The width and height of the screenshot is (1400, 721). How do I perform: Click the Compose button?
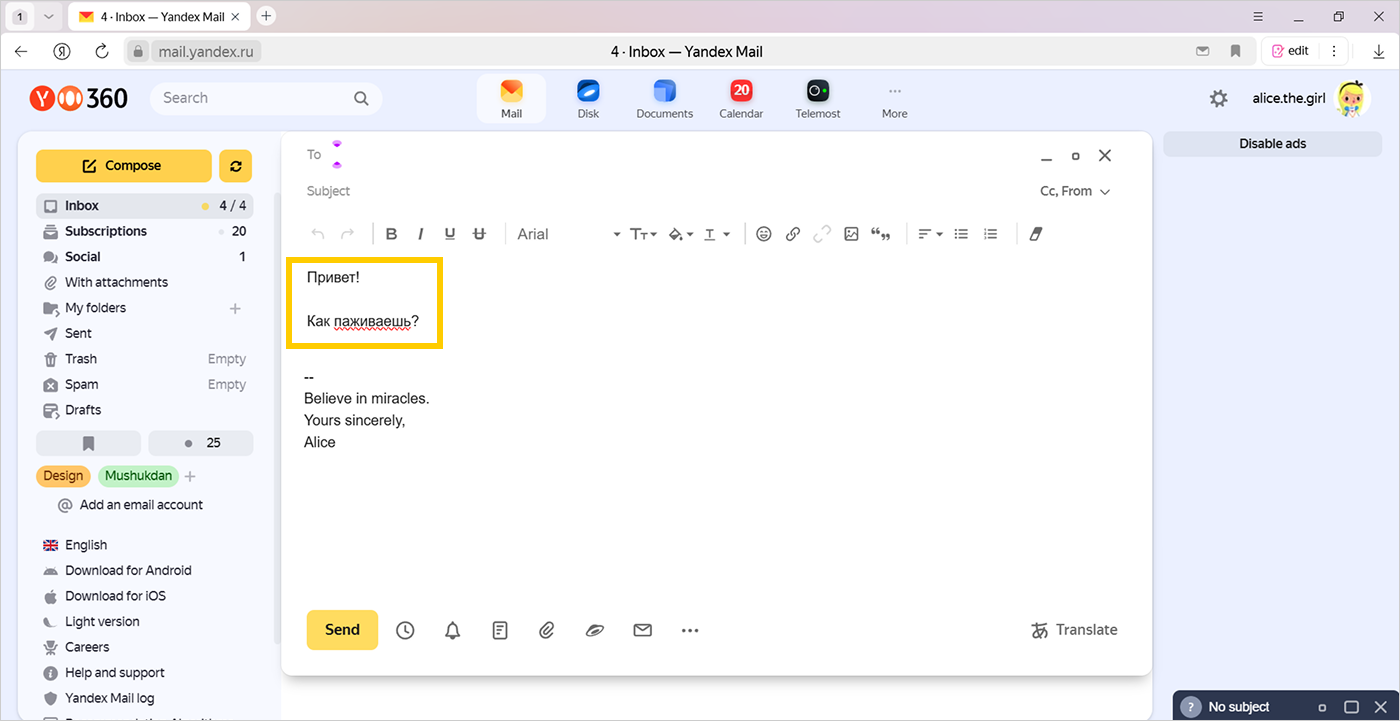[123, 166]
